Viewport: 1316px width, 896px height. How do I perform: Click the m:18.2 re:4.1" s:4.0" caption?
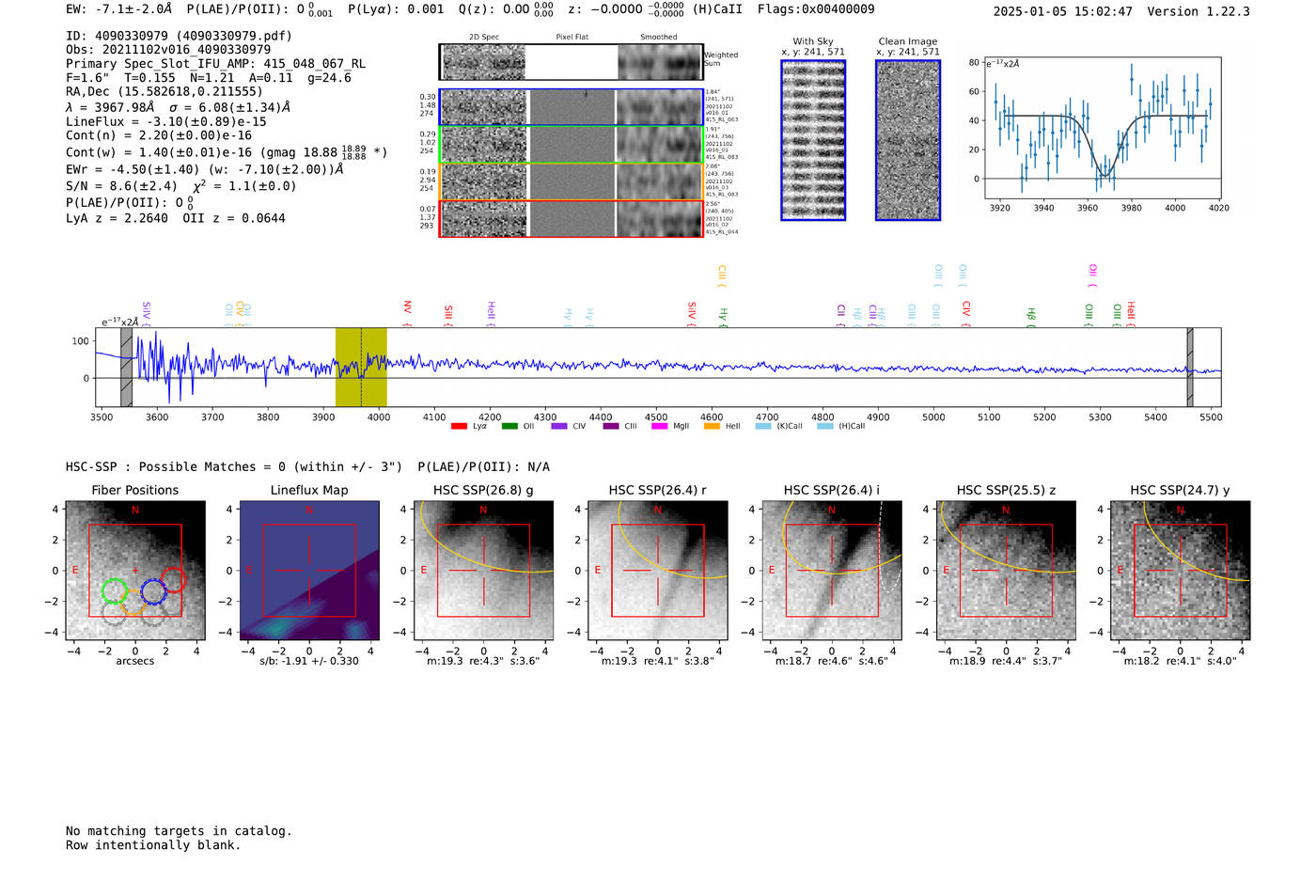[x=1181, y=661]
